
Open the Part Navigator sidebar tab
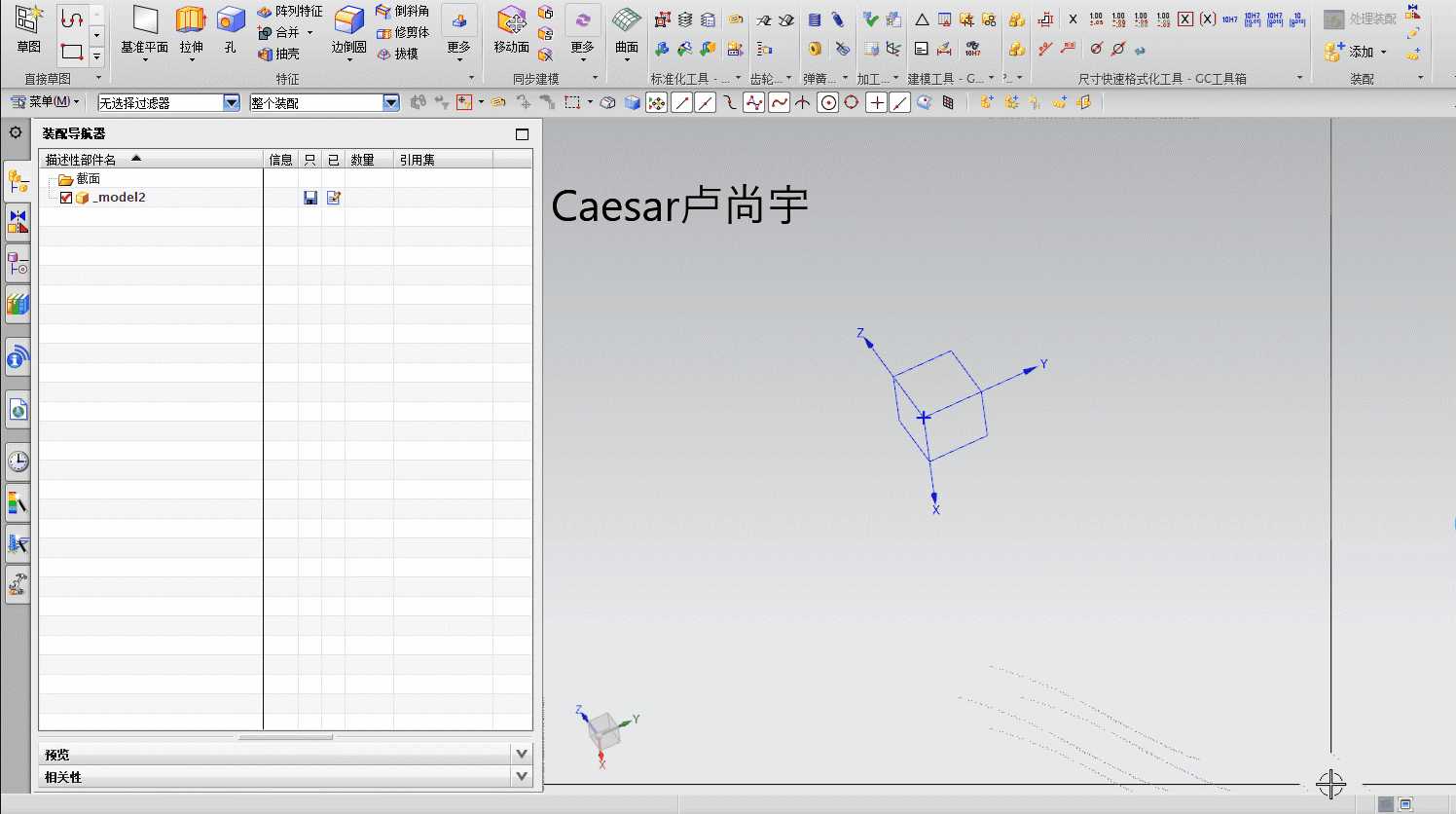18,263
